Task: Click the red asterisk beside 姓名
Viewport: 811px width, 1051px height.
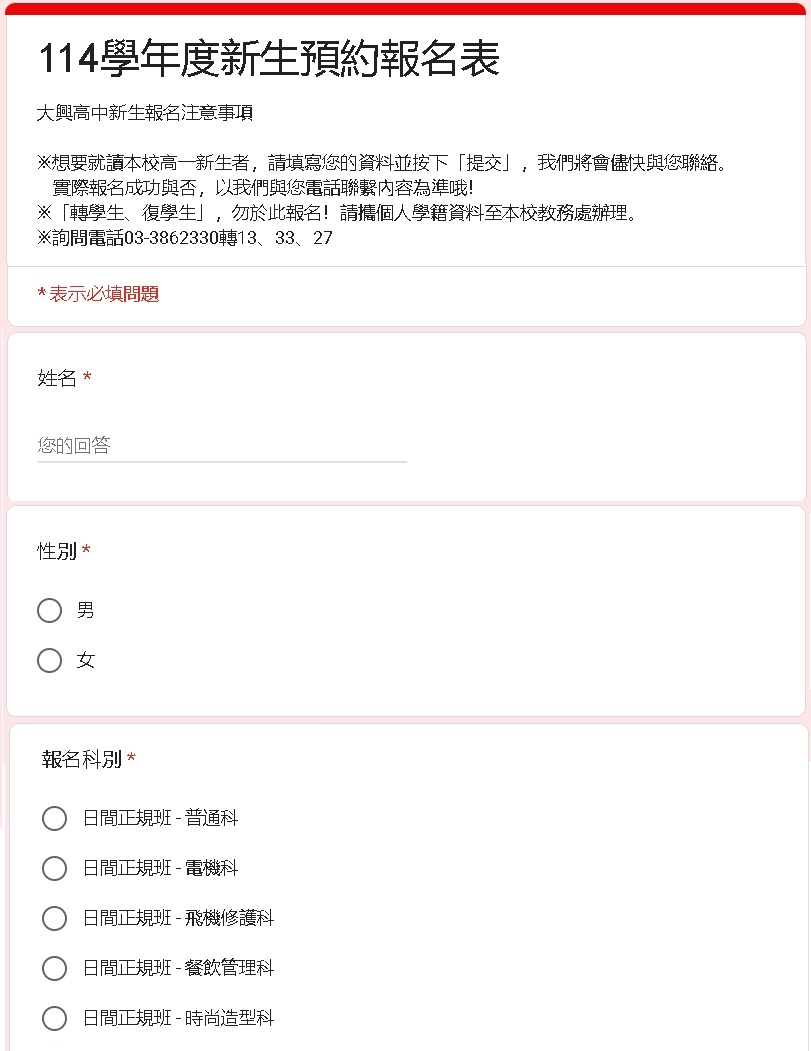Action: pyautogui.click(x=87, y=377)
